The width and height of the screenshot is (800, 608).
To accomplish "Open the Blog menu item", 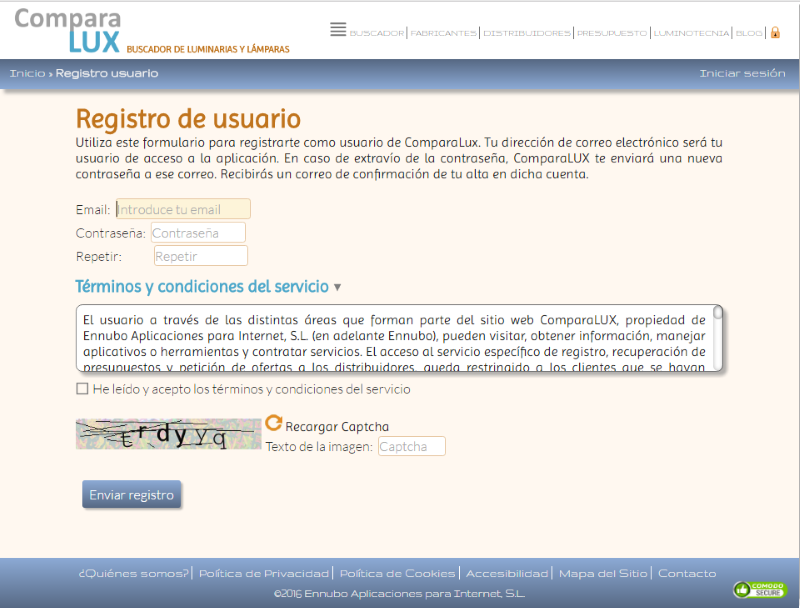I will (x=749, y=33).
